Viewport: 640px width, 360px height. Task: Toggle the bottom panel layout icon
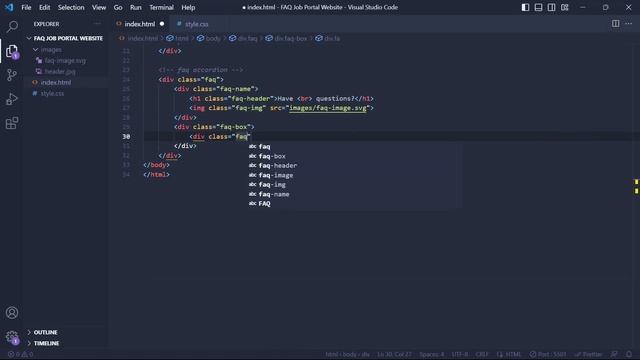coord(538,7)
